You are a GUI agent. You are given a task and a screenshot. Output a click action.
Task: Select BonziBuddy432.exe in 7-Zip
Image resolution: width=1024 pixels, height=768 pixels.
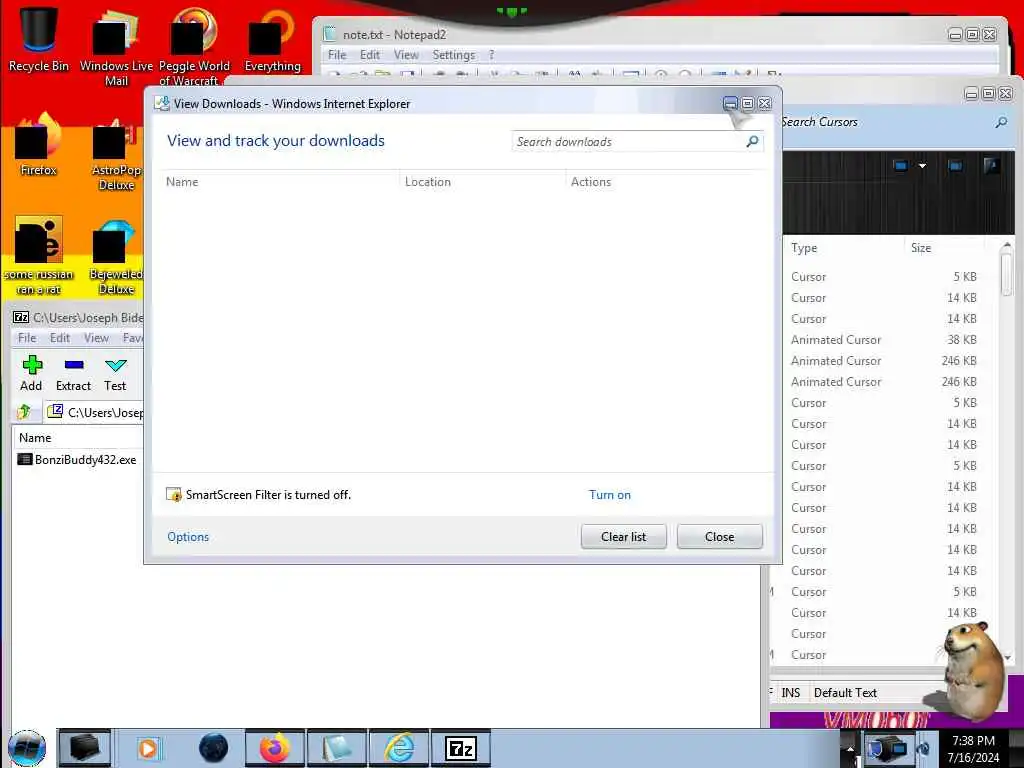click(78, 460)
